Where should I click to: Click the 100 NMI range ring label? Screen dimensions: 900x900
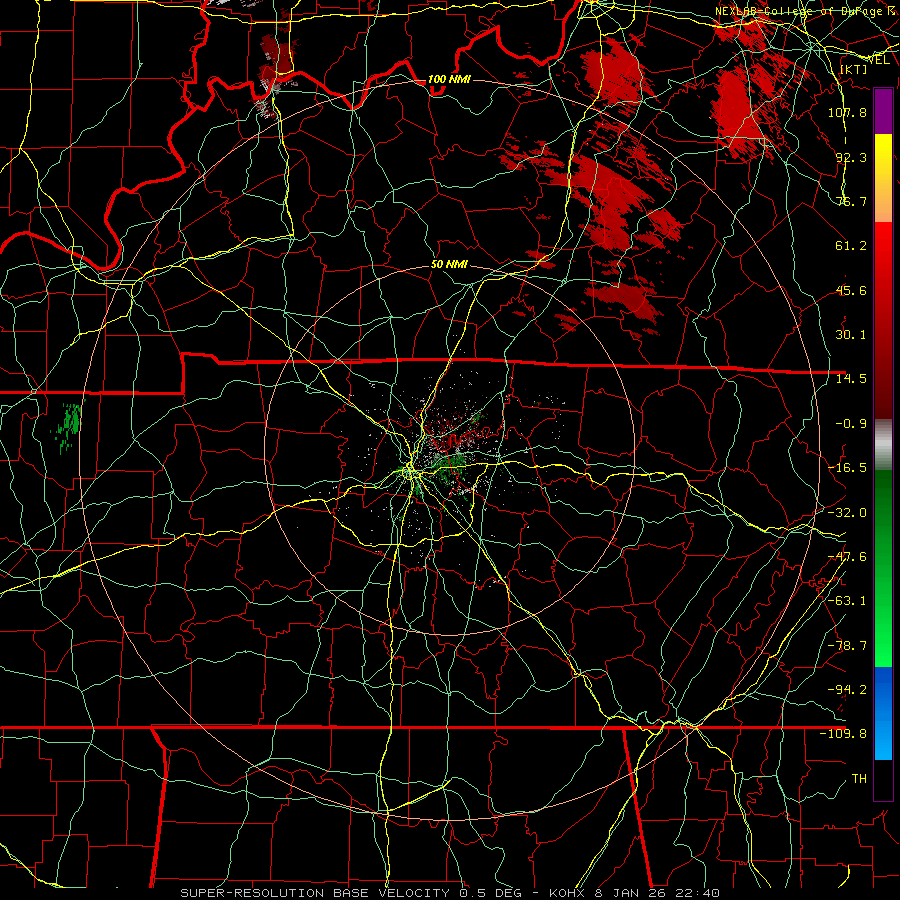(449, 79)
